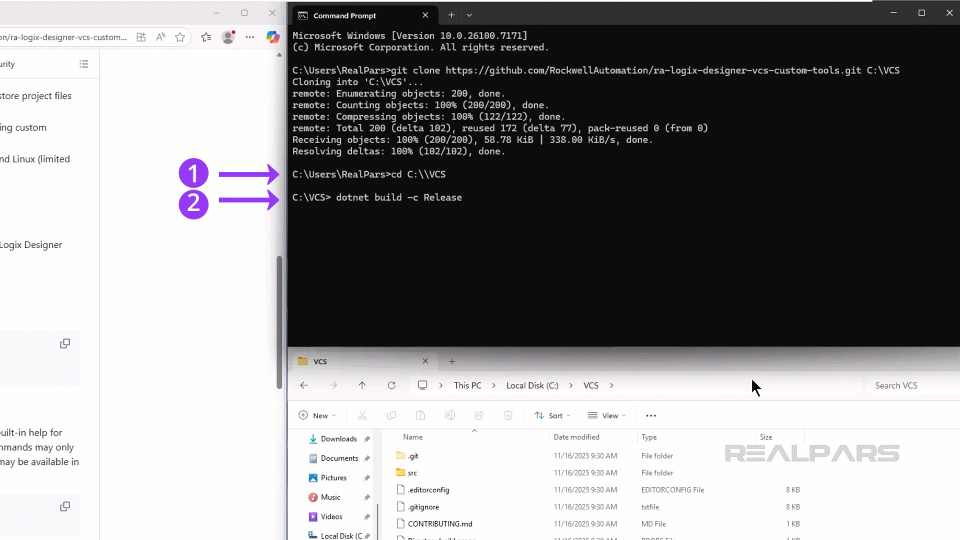The height and width of the screenshot is (540, 960).
Task: Click the Copy icon in Explorer toolbar
Action: pyautogui.click(x=391, y=415)
